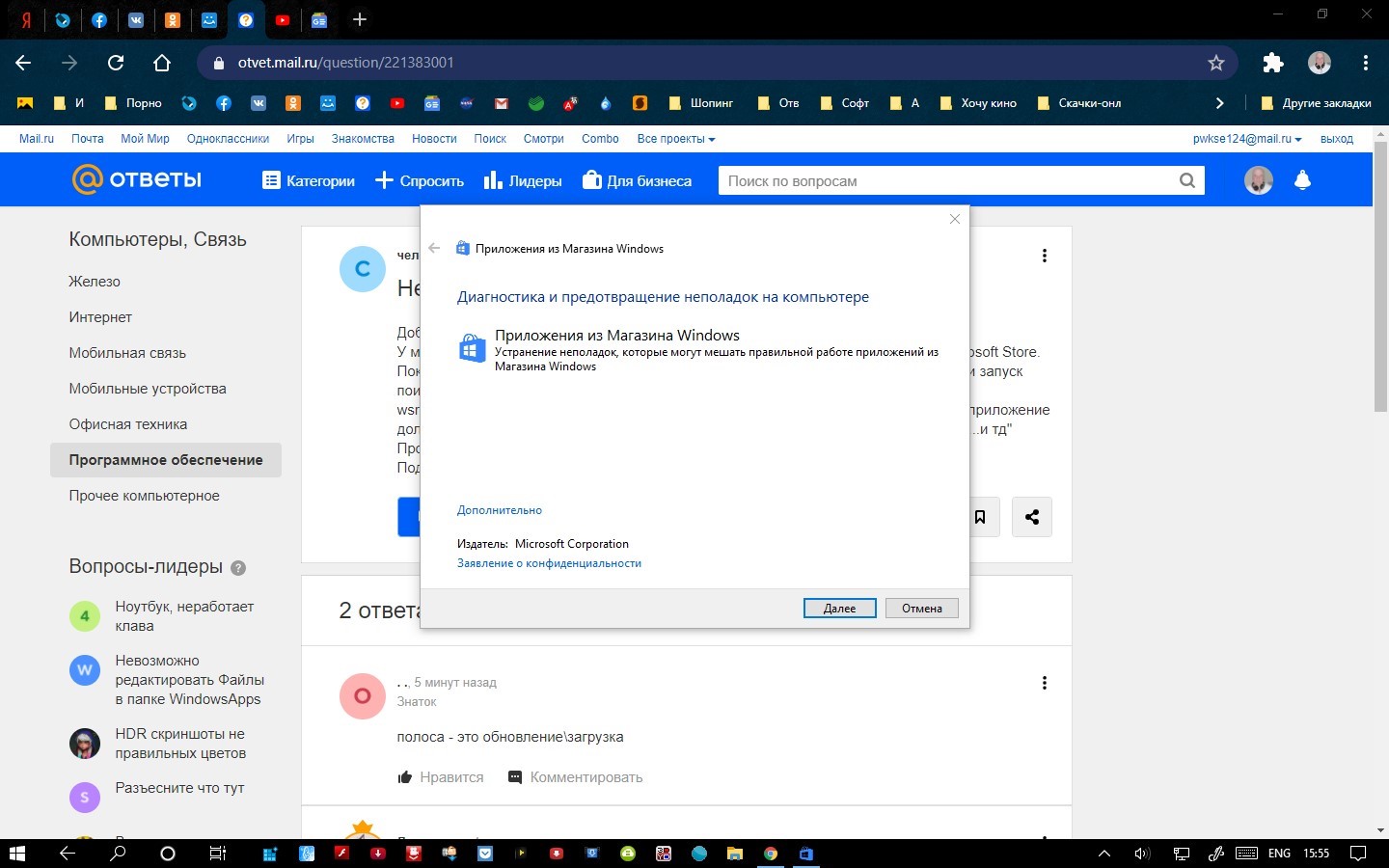Open the Отв bookmarks folder
1389x868 pixels.
click(777, 103)
